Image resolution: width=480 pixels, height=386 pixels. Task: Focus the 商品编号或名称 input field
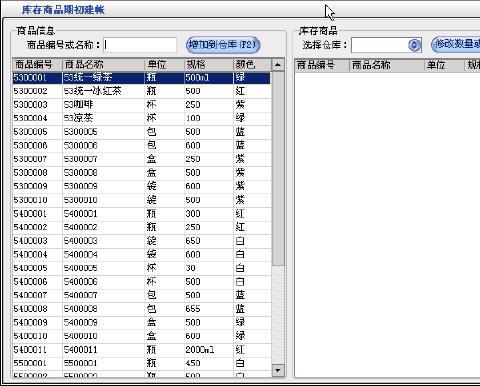140,45
